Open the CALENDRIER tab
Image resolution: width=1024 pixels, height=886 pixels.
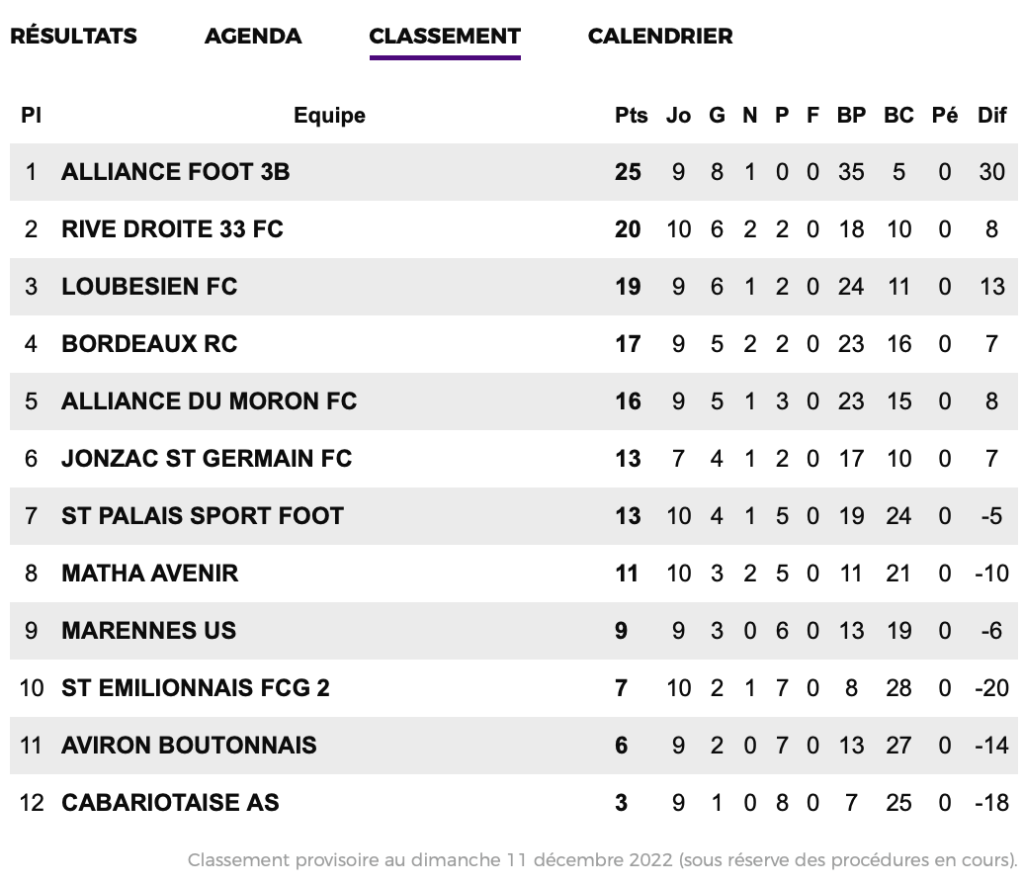(660, 36)
